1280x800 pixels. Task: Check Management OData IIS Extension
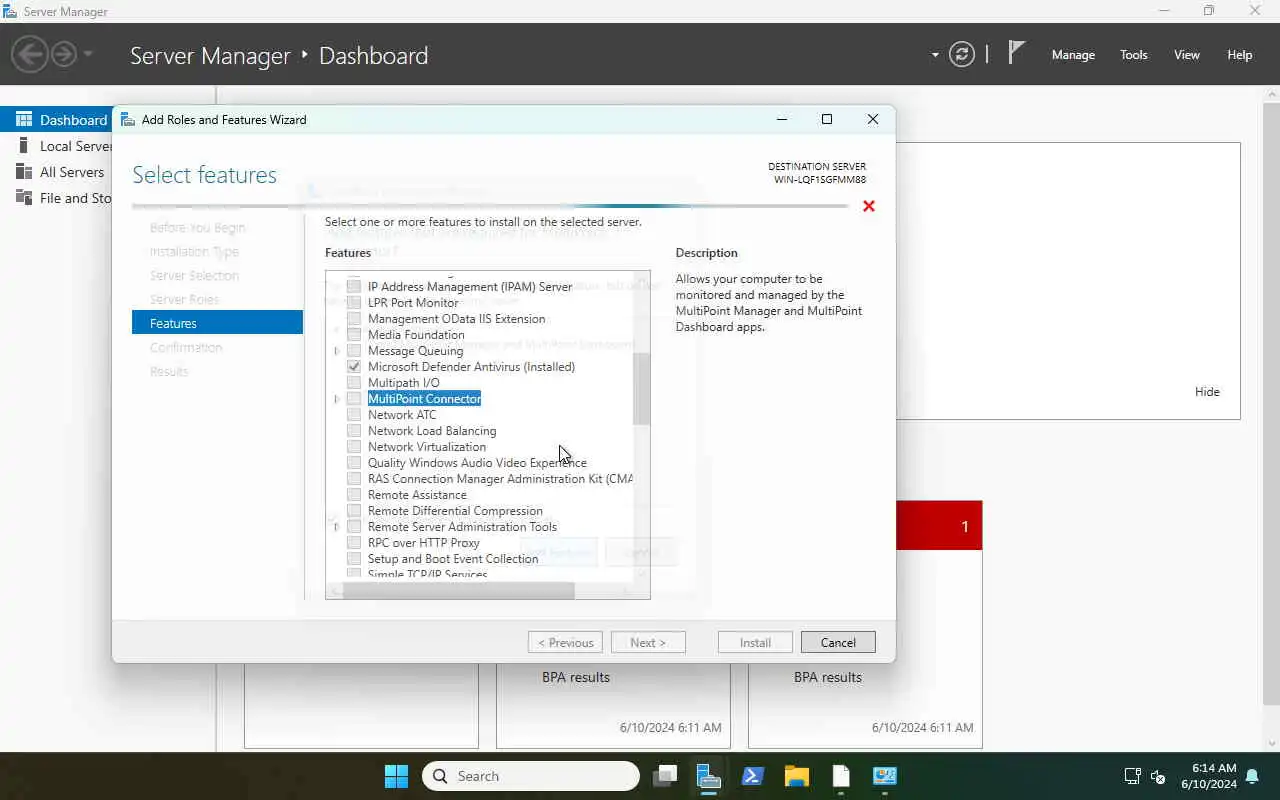click(x=354, y=319)
